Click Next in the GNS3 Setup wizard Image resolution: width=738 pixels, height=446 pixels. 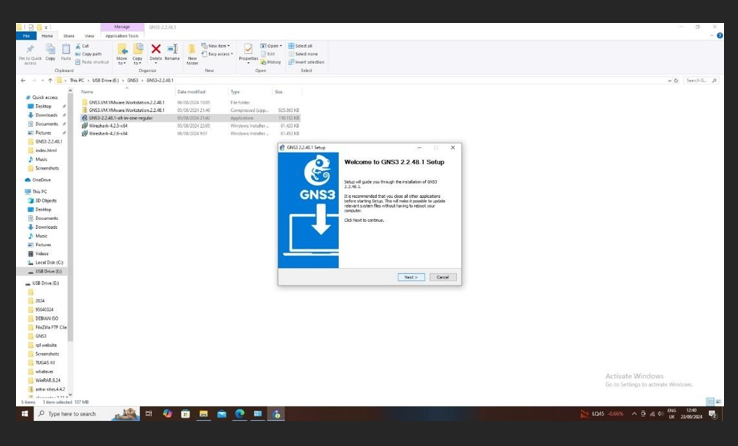[411, 277]
